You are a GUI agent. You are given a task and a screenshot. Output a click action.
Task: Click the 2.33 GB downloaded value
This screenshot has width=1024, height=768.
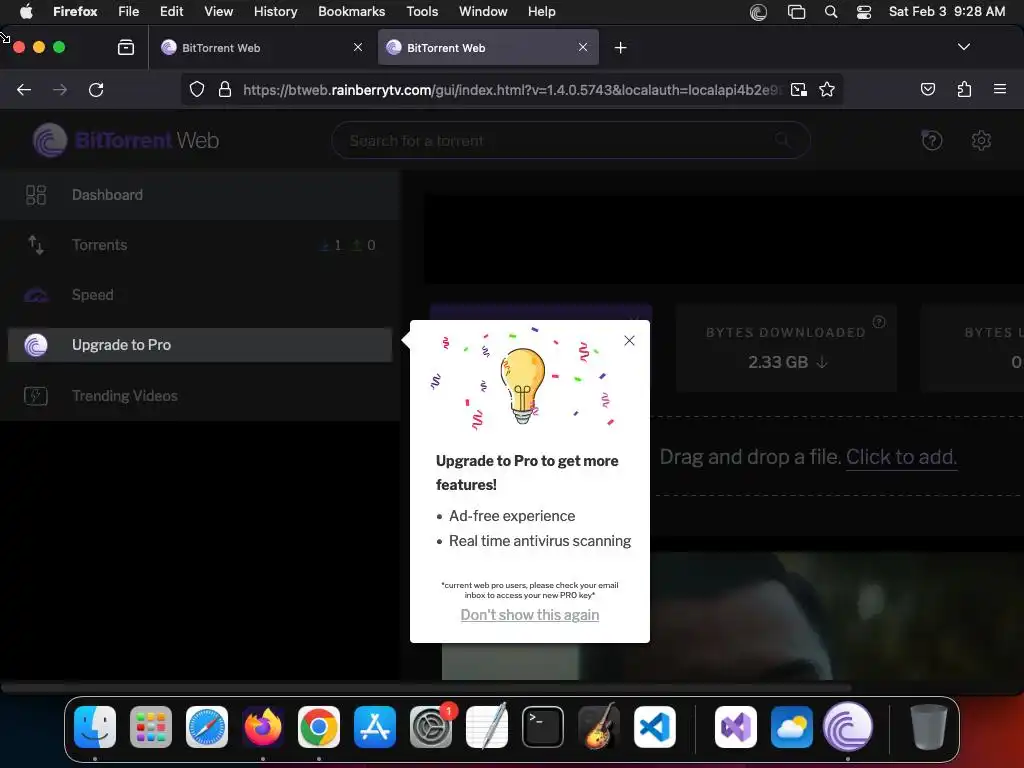click(778, 362)
